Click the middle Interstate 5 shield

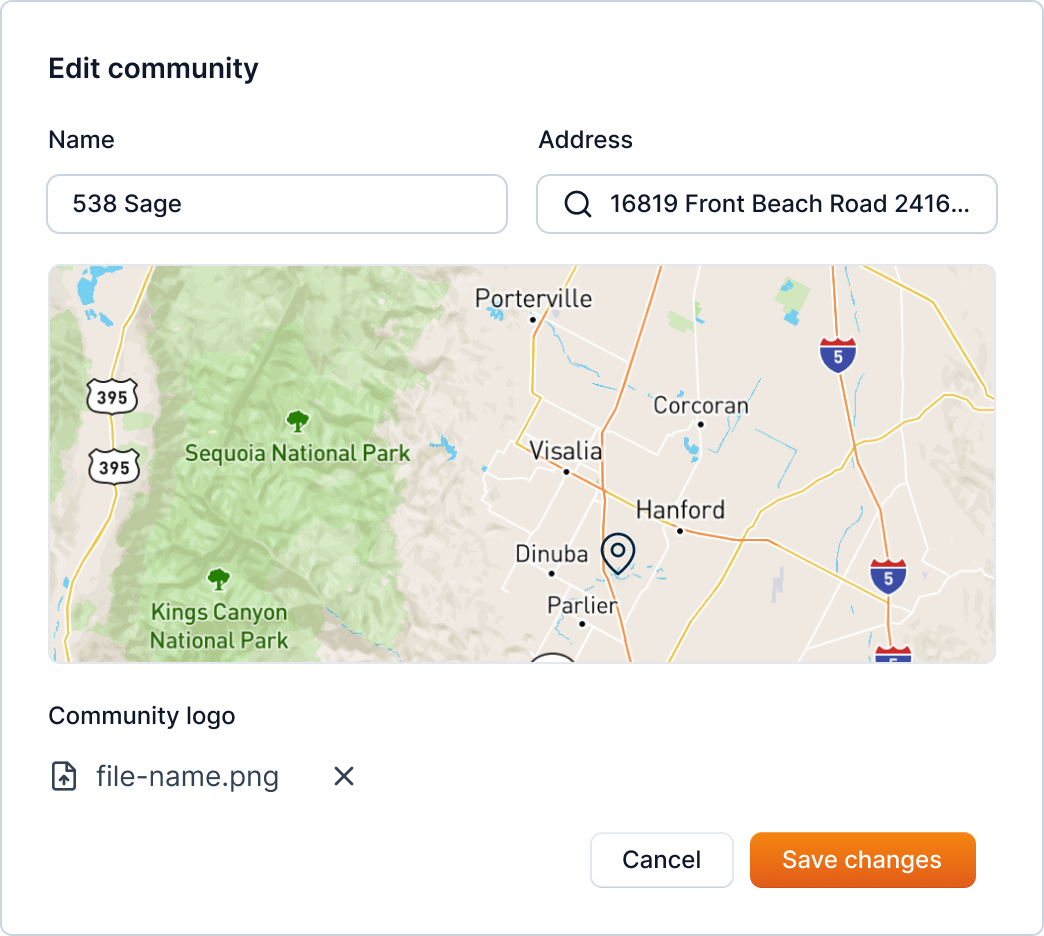coord(888,576)
